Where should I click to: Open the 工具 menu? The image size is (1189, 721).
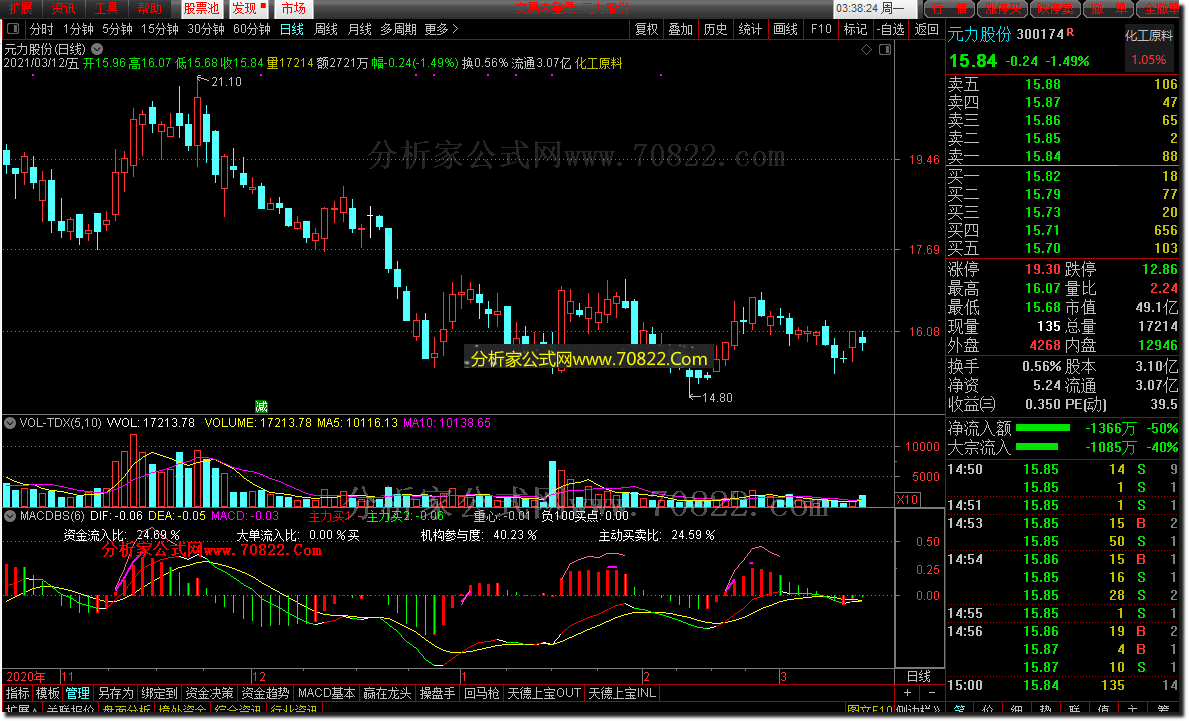point(106,8)
